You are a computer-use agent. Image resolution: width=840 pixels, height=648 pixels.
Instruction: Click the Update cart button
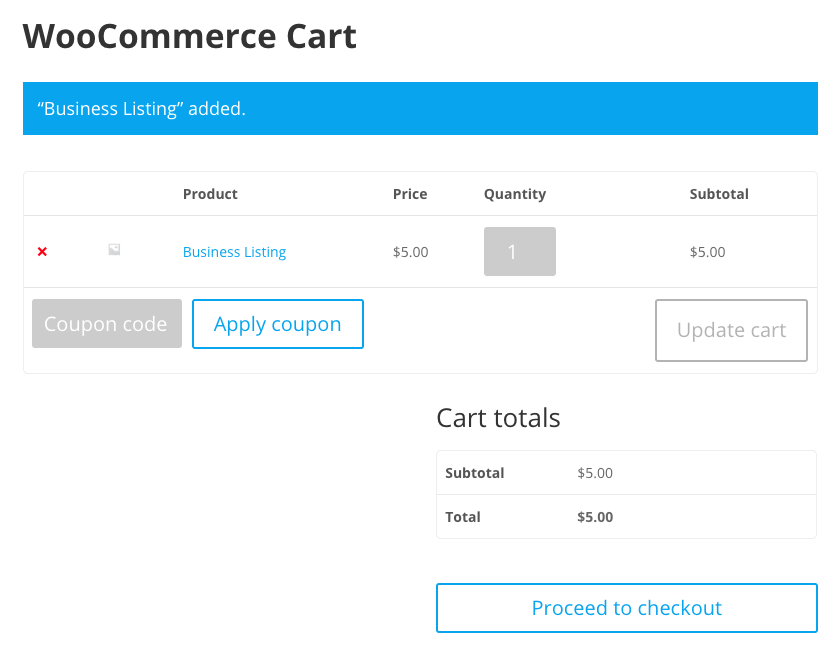tap(731, 330)
